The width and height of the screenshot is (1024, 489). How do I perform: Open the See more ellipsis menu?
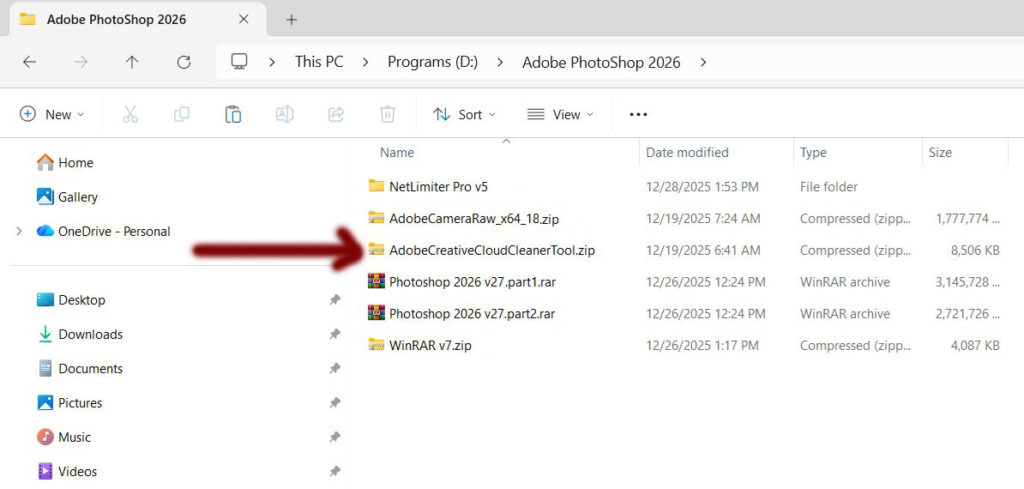[638, 115]
